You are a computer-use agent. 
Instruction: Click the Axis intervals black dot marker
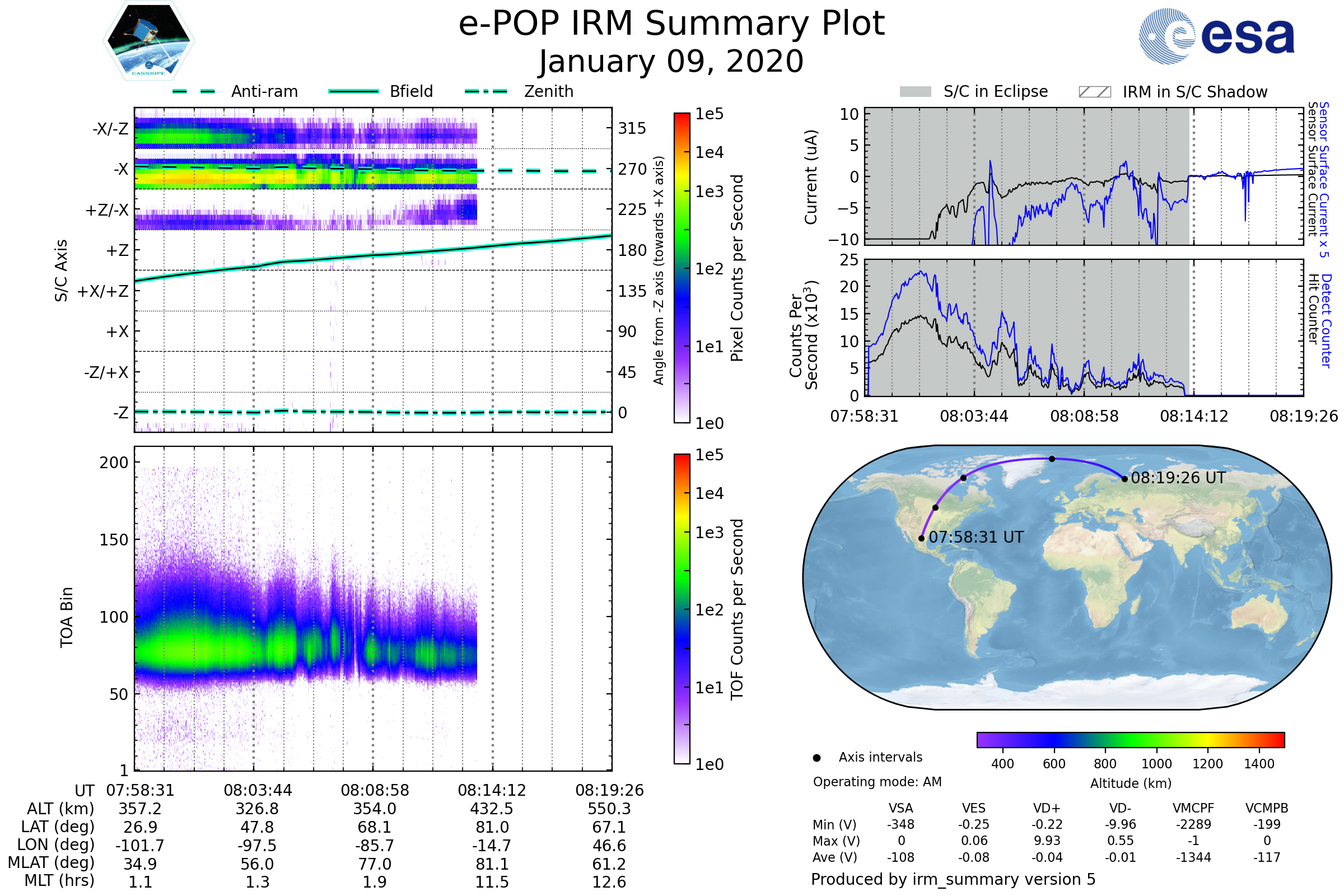(x=817, y=758)
